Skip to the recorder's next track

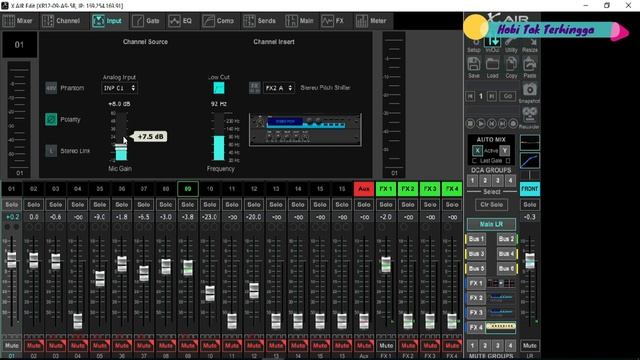click(x=502, y=123)
